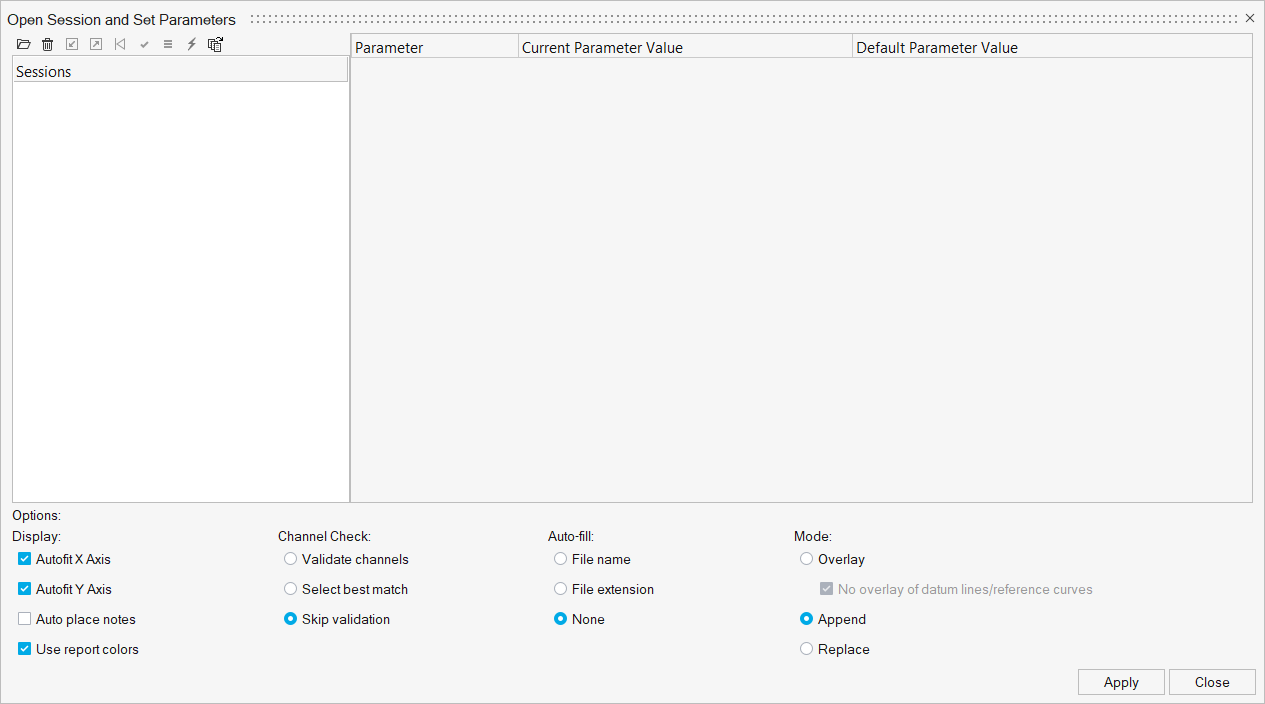Click the three-lines list icon

tap(168, 44)
